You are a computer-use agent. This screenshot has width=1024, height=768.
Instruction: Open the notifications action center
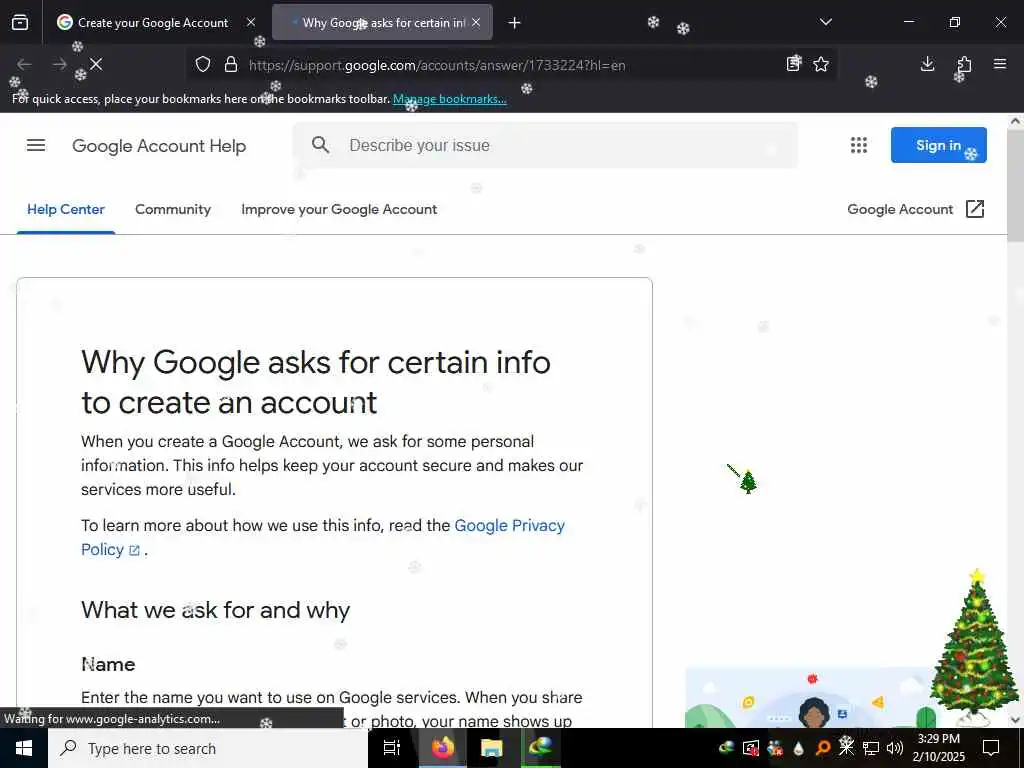pos(991,748)
